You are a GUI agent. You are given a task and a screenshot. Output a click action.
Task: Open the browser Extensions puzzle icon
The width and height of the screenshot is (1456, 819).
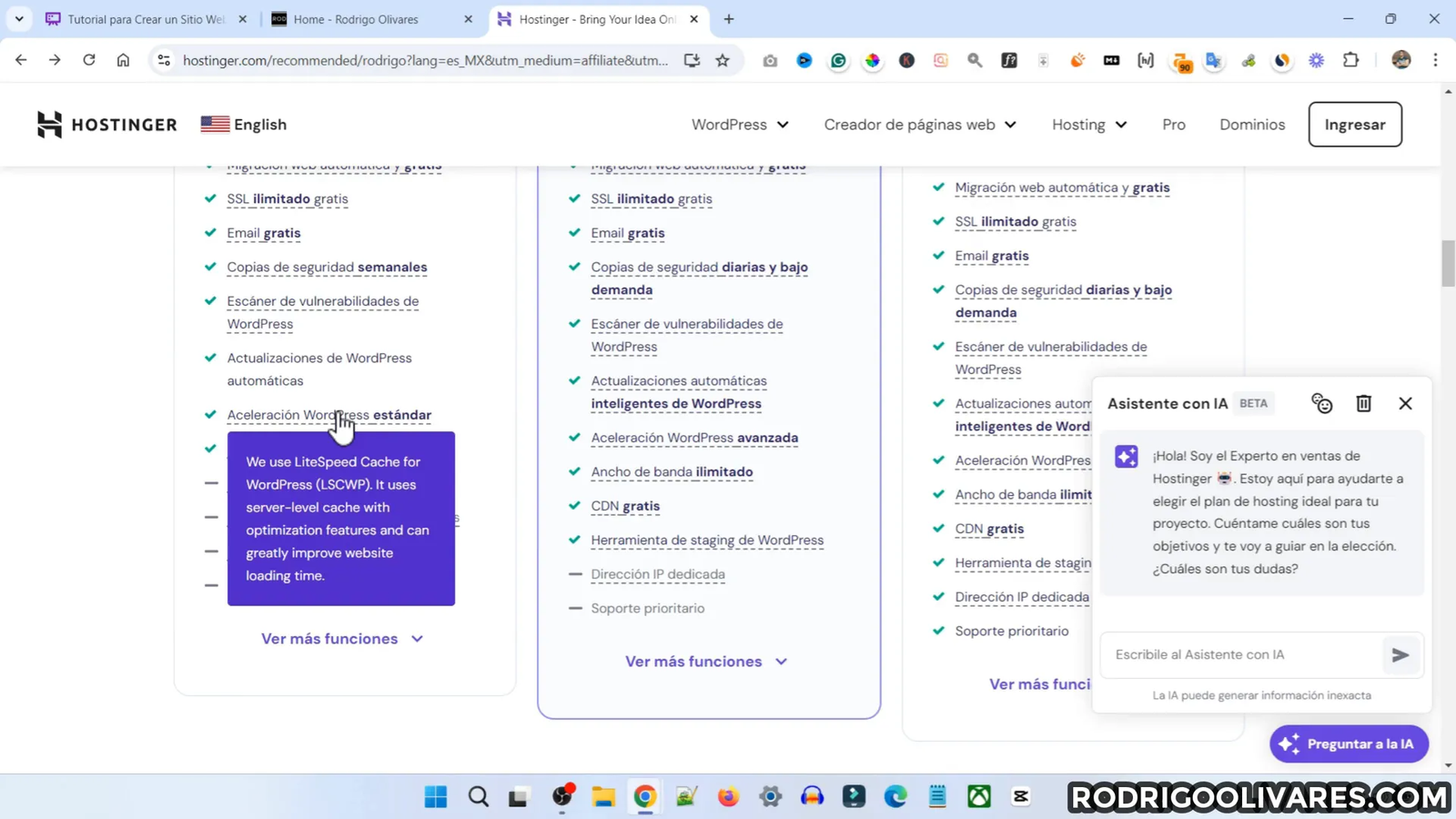tap(1351, 60)
